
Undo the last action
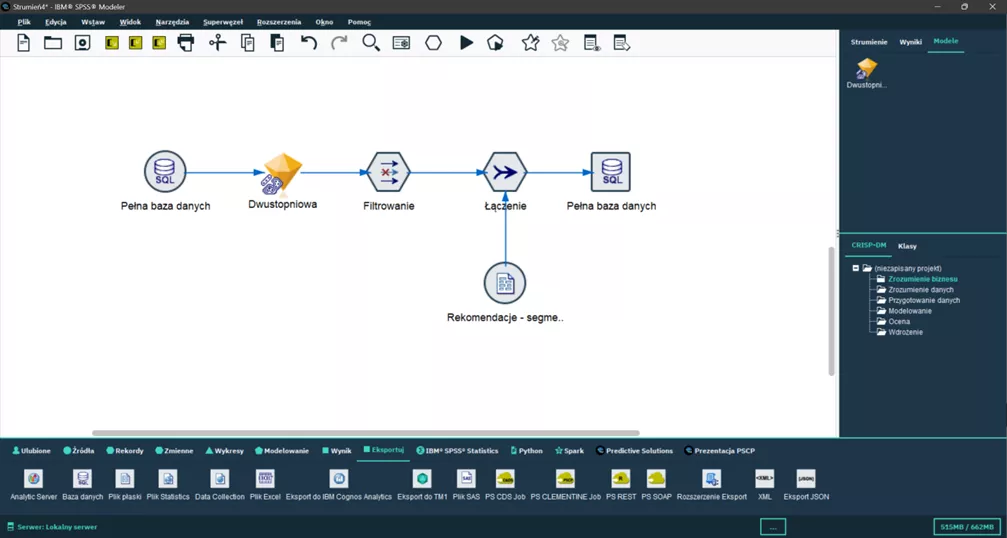[x=309, y=43]
